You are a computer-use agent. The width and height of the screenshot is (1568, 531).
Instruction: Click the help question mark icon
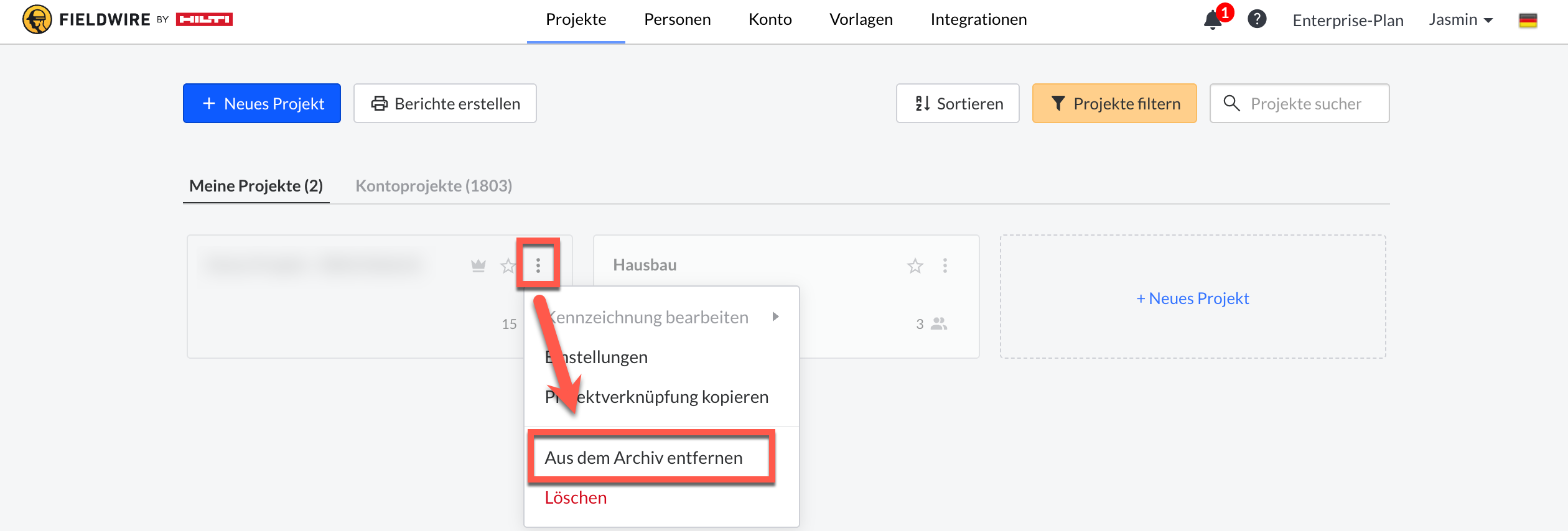[x=1257, y=19]
